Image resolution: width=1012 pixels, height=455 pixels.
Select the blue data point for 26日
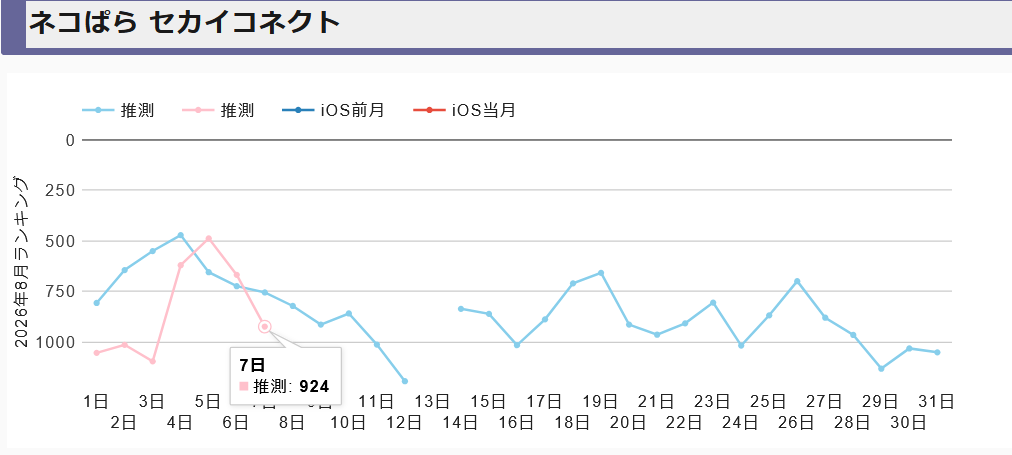coord(797,281)
